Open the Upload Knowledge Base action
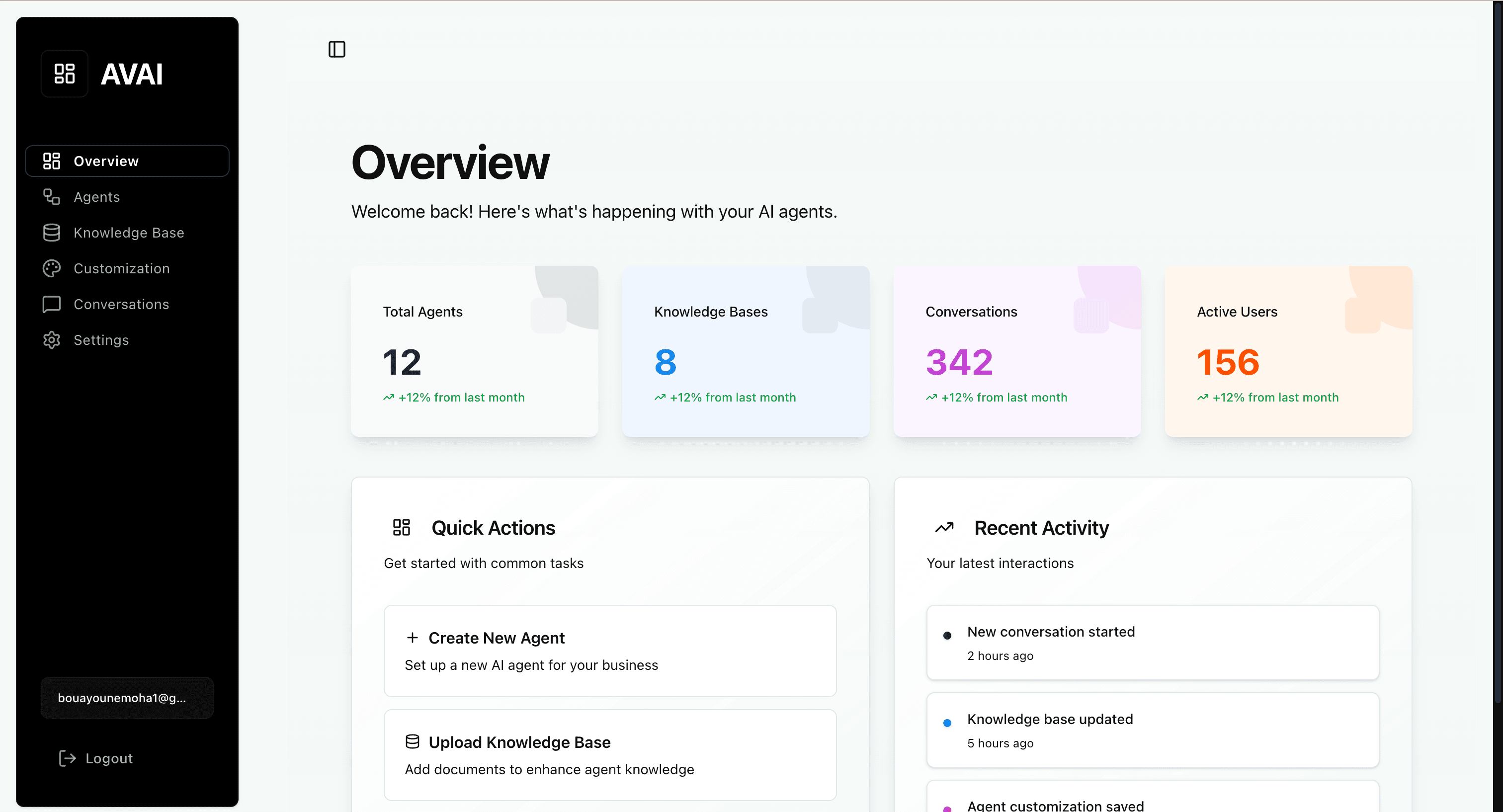Screen dimensions: 1503x812 (x=609, y=755)
